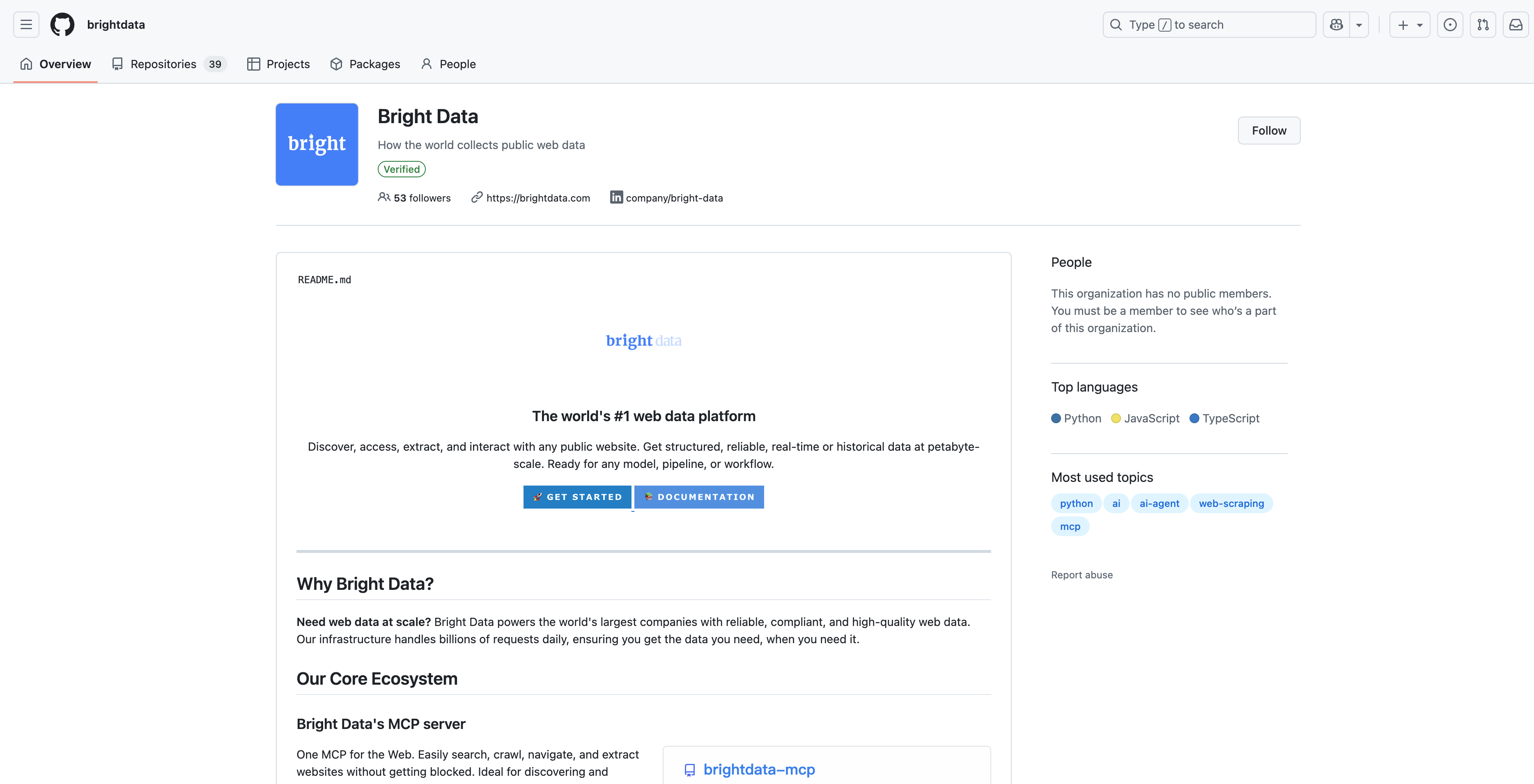Select the web-scraping topic tag

click(x=1231, y=504)
